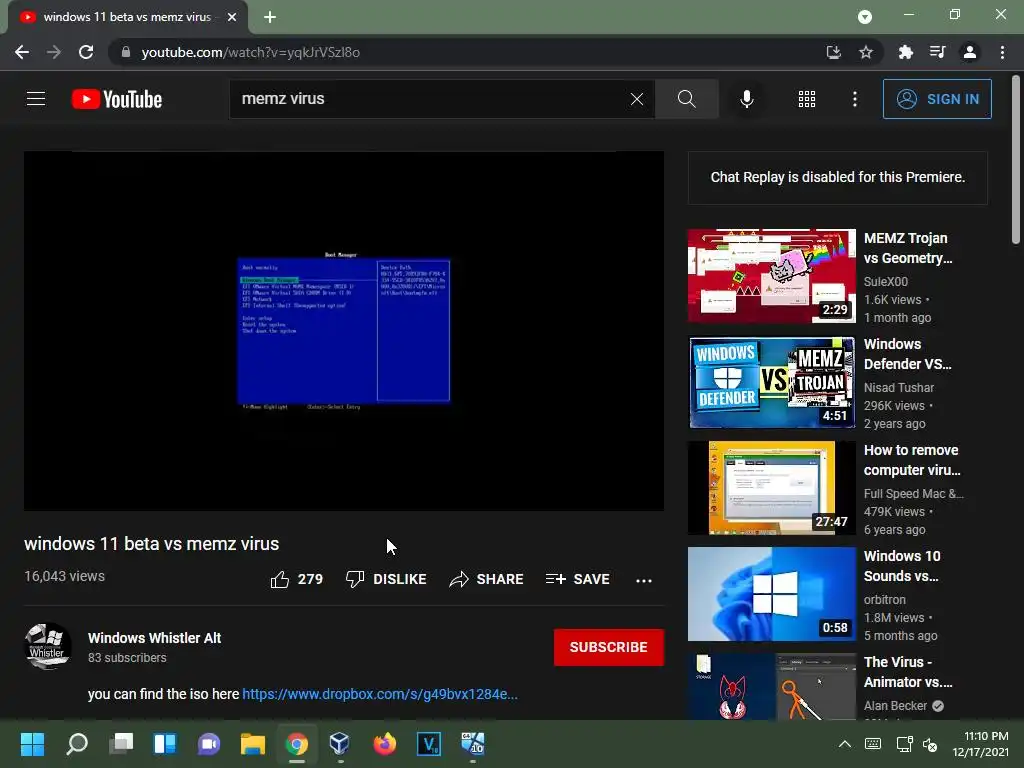Go back with browser back arrow
The height and width of the screenshot is (768, 1024).
tap(22, 52)
